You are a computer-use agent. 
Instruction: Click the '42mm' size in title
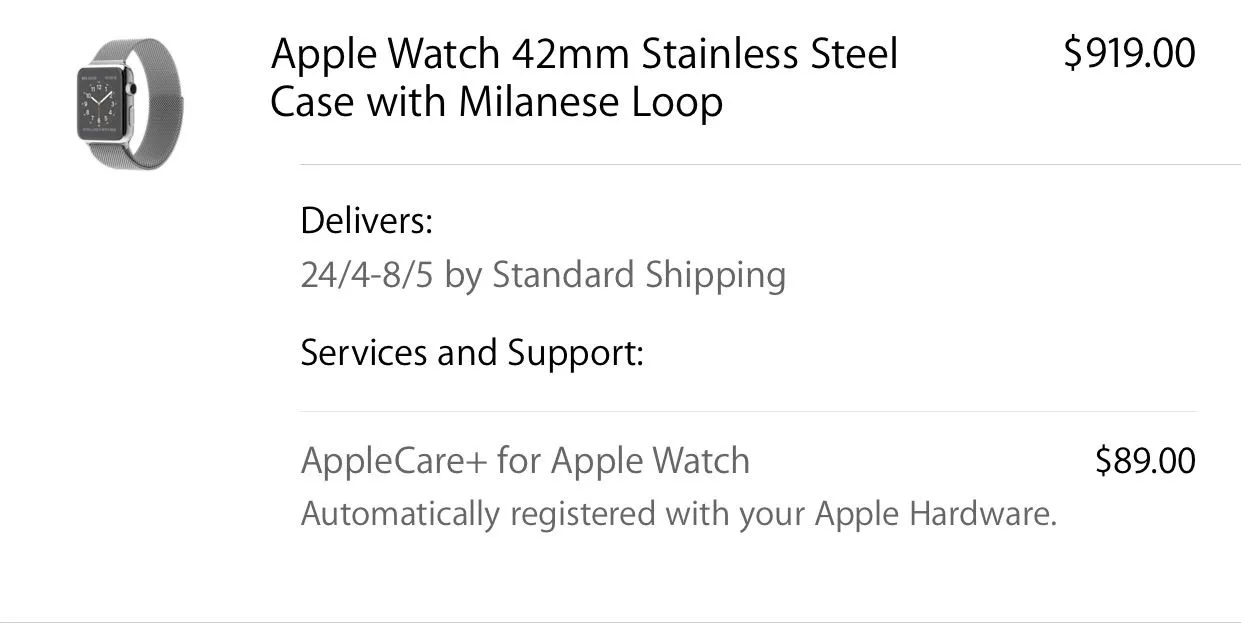[x=570, y=53]
